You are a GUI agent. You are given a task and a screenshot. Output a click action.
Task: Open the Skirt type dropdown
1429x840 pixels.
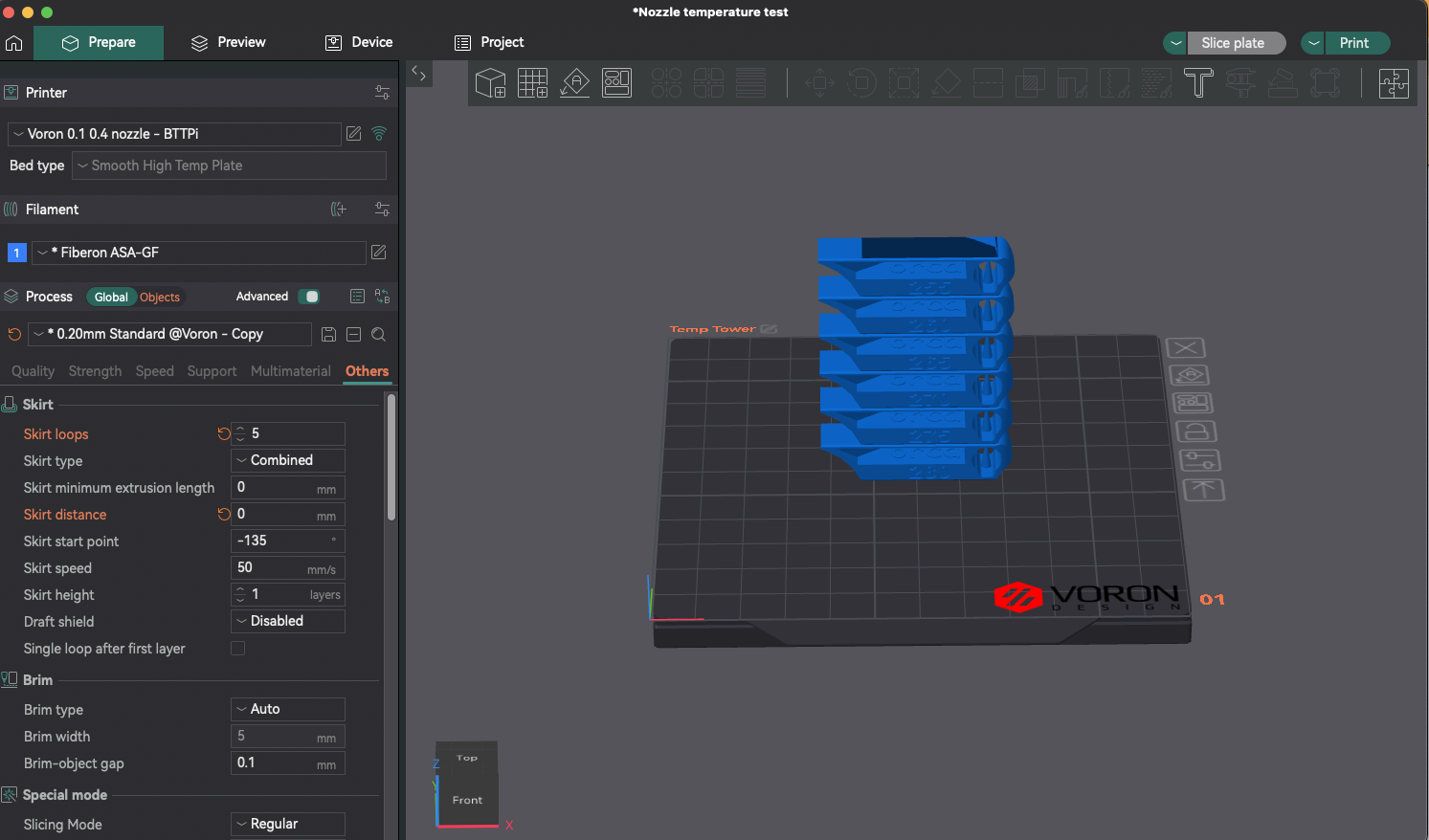pyautogui.click(x=288, y=460)
